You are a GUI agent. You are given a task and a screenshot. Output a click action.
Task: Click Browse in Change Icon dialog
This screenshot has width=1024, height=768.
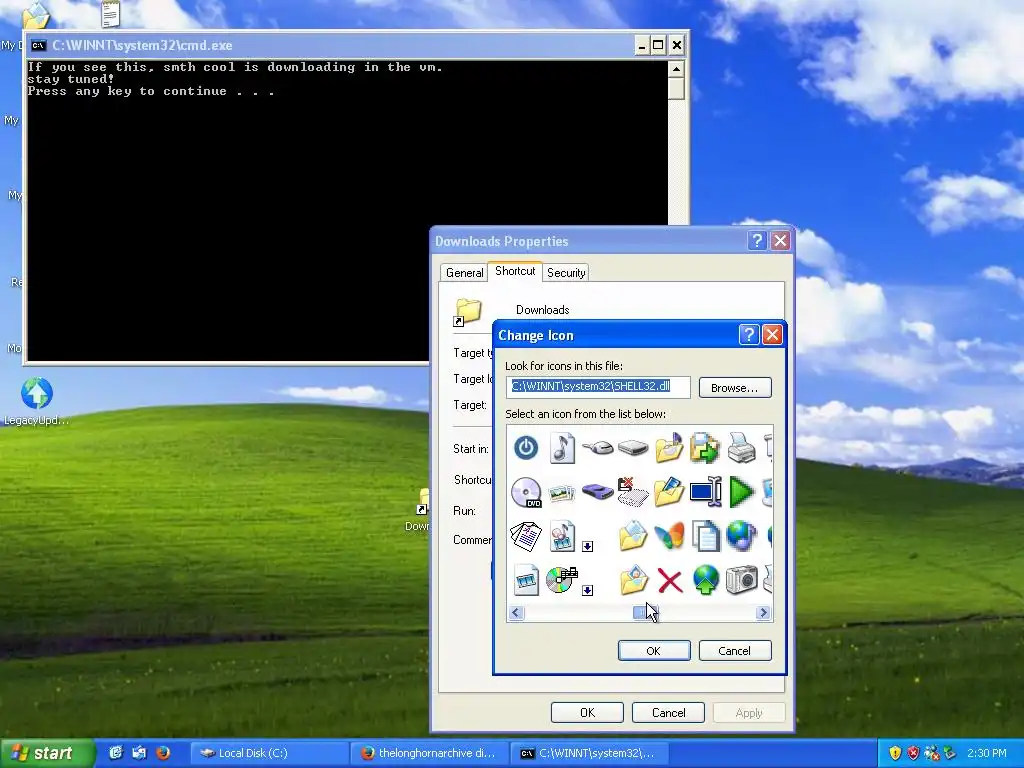(x=735, y=388)
